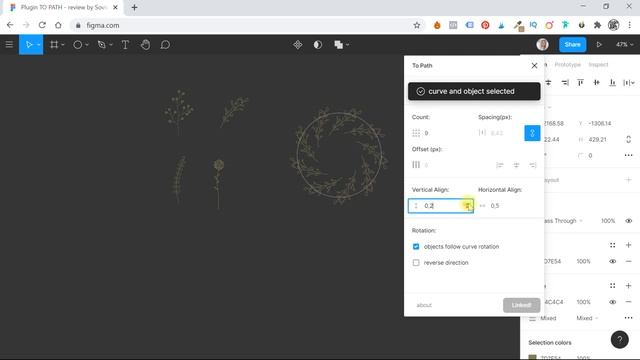640x360 pixels.
Task: Hide the fill using eye icon
Action: click(x=613, y=261)
